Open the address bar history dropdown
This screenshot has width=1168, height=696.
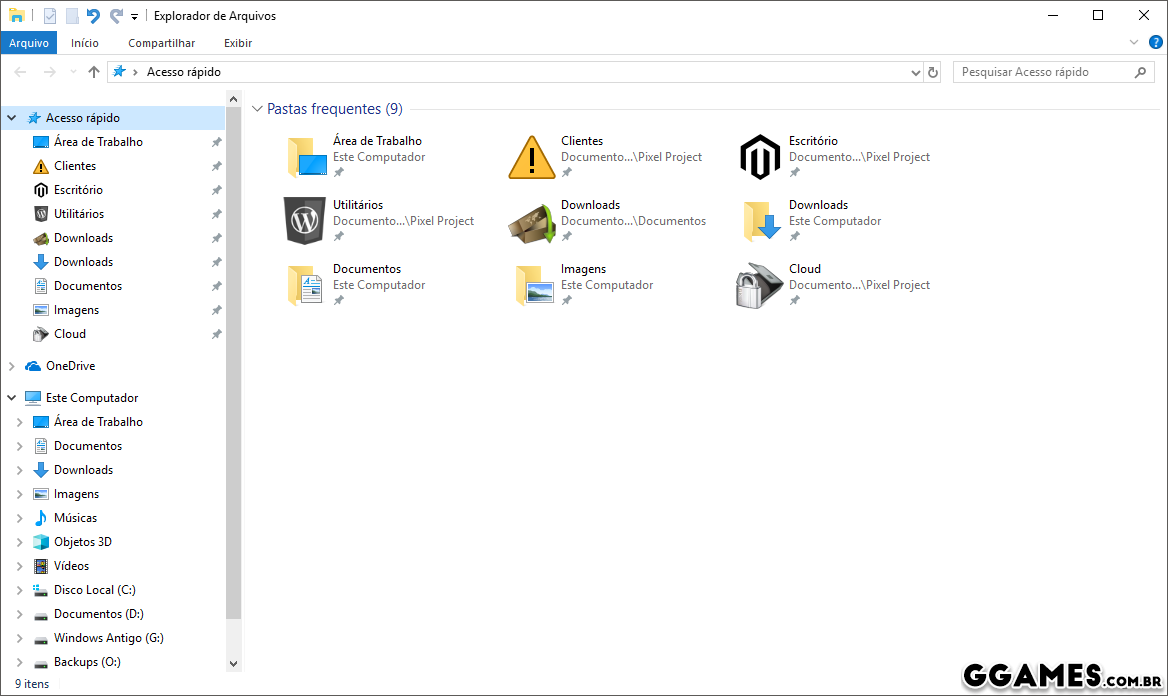click(x=915, y=72)
